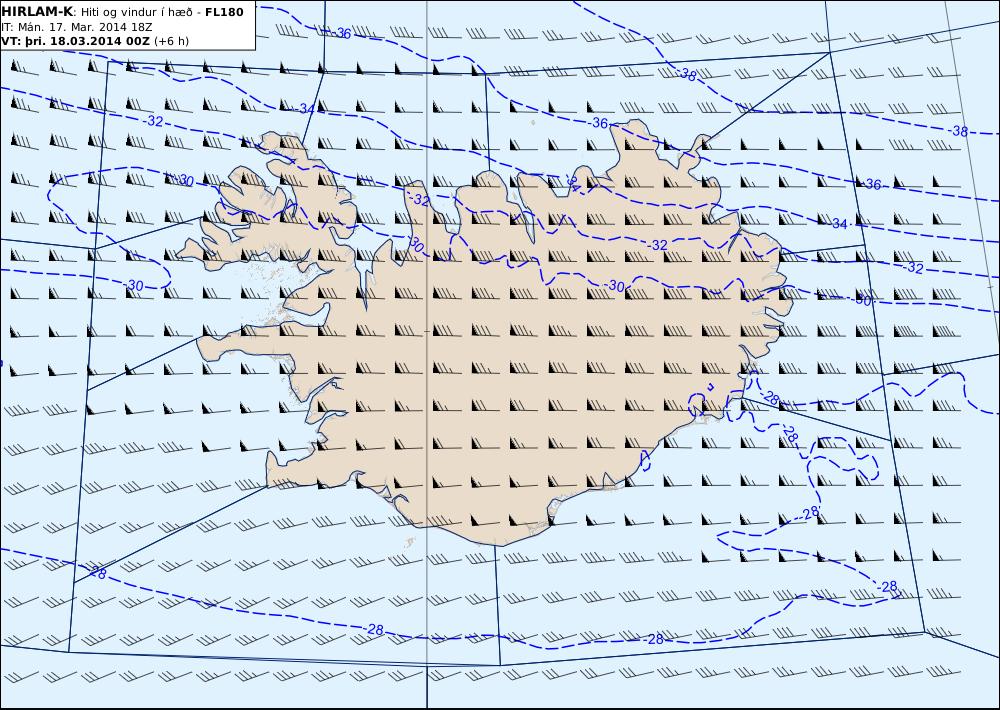Select the 'Hiti og vindur í hæð' title text
1000x710 pixels.
[x=136, y=12]
